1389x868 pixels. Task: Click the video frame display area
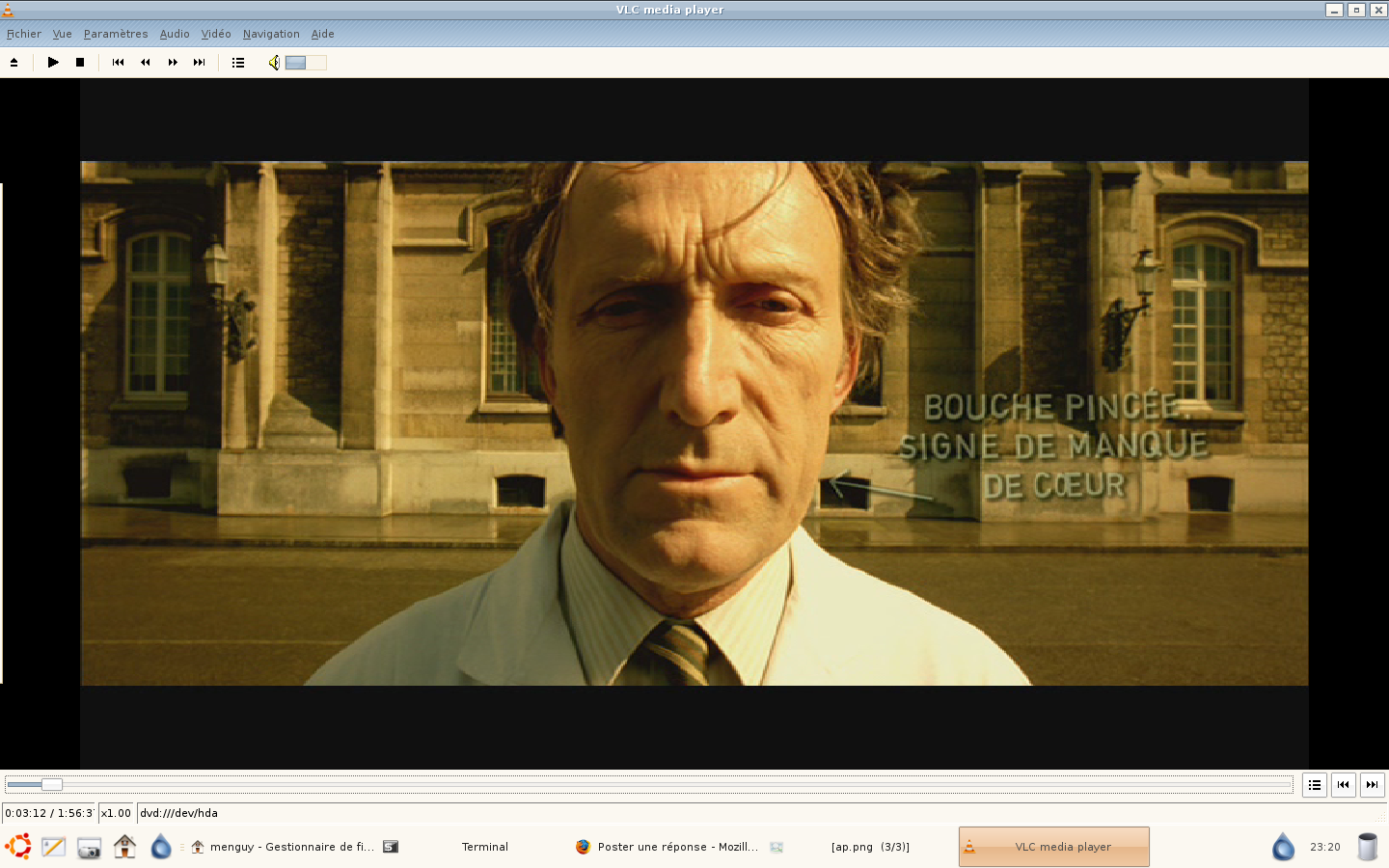[694, 423]
